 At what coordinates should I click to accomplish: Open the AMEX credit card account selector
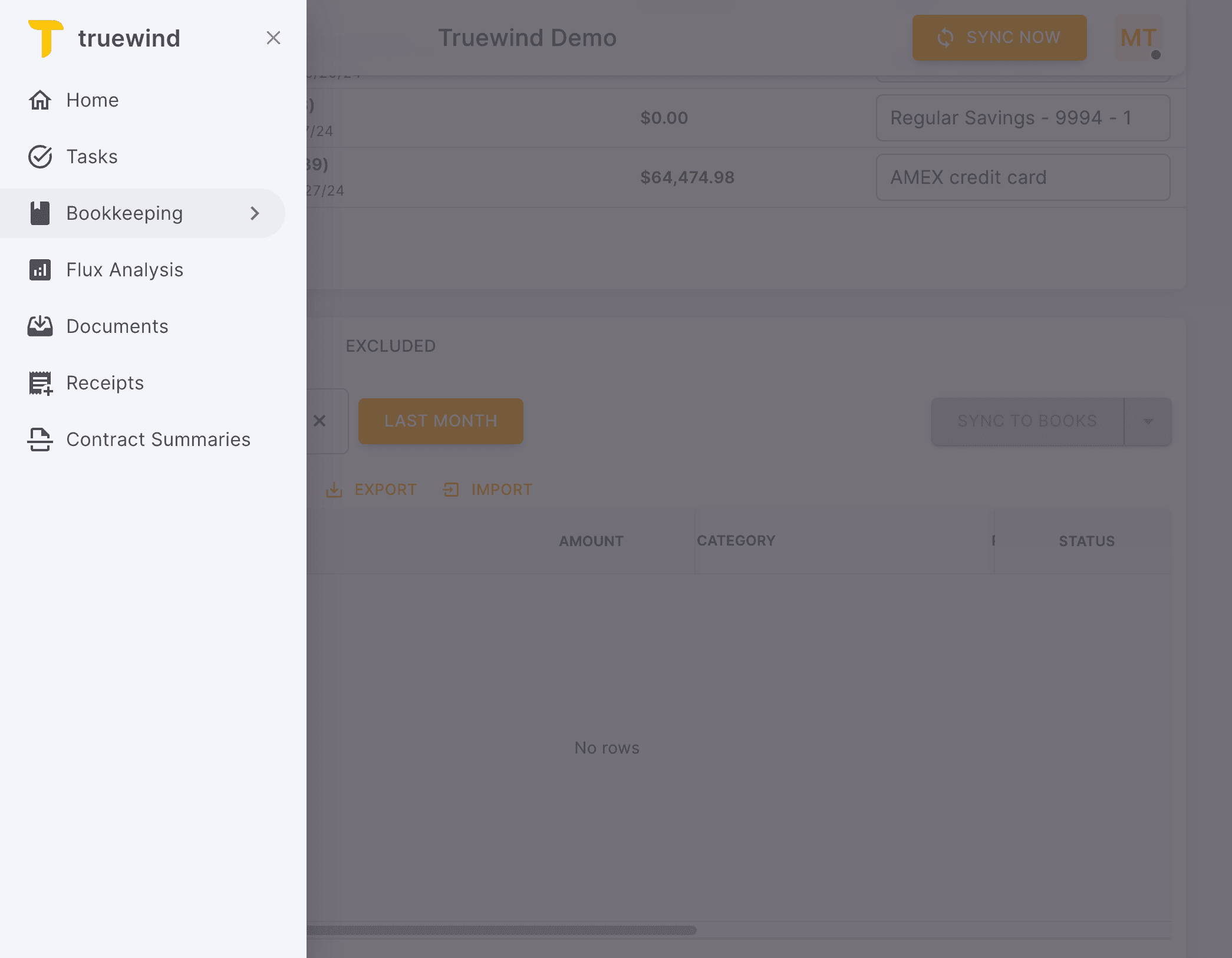point(1023,177)
